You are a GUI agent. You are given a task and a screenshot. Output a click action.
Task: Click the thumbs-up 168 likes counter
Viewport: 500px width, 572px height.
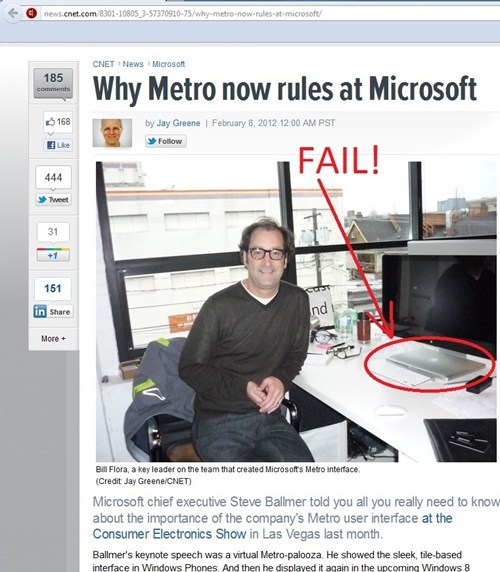point(58,122)
